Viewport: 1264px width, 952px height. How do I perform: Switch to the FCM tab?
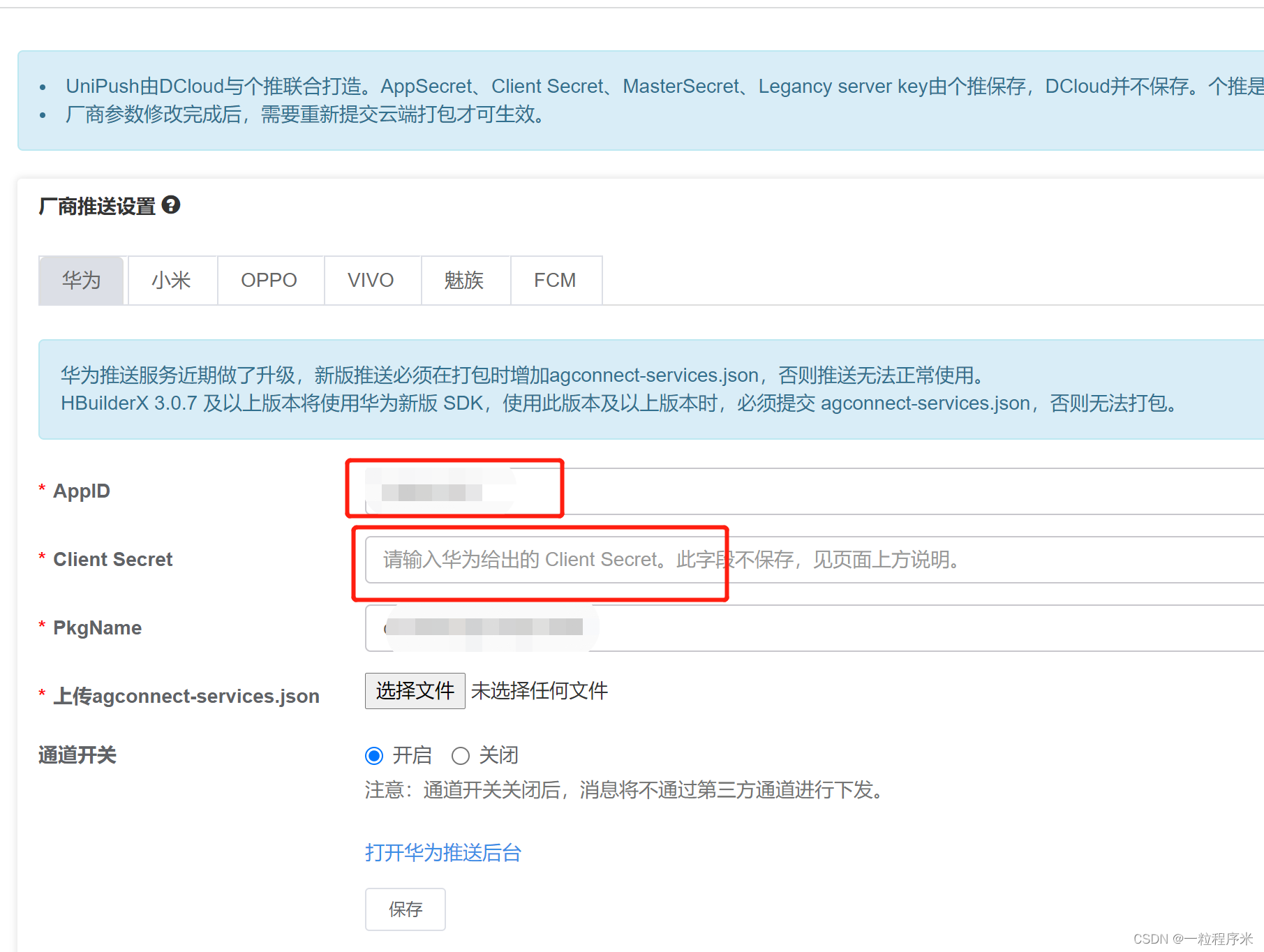click(x=556, y=280)
